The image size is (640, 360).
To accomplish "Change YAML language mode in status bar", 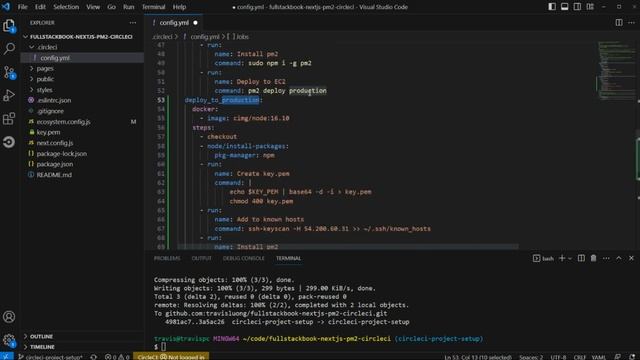I will coord(599,357).
